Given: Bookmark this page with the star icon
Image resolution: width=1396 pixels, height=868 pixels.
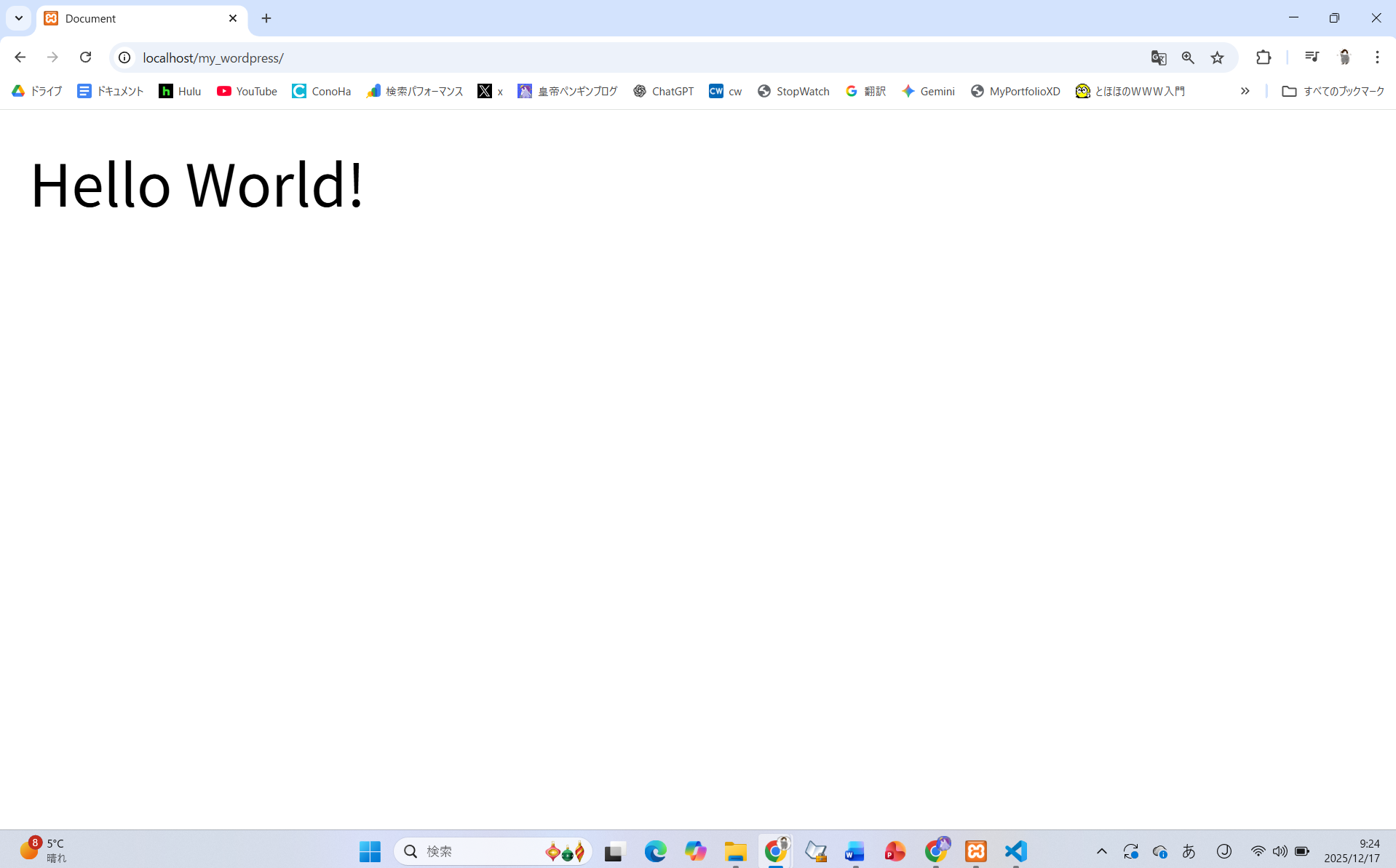Looking at the screenshot, I should (x=1217, y=57).
